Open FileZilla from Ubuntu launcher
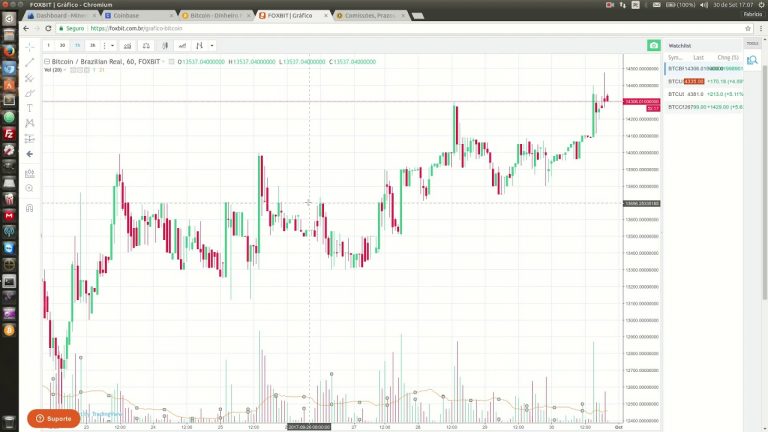The image size is (768, 432). pos(9,133)
